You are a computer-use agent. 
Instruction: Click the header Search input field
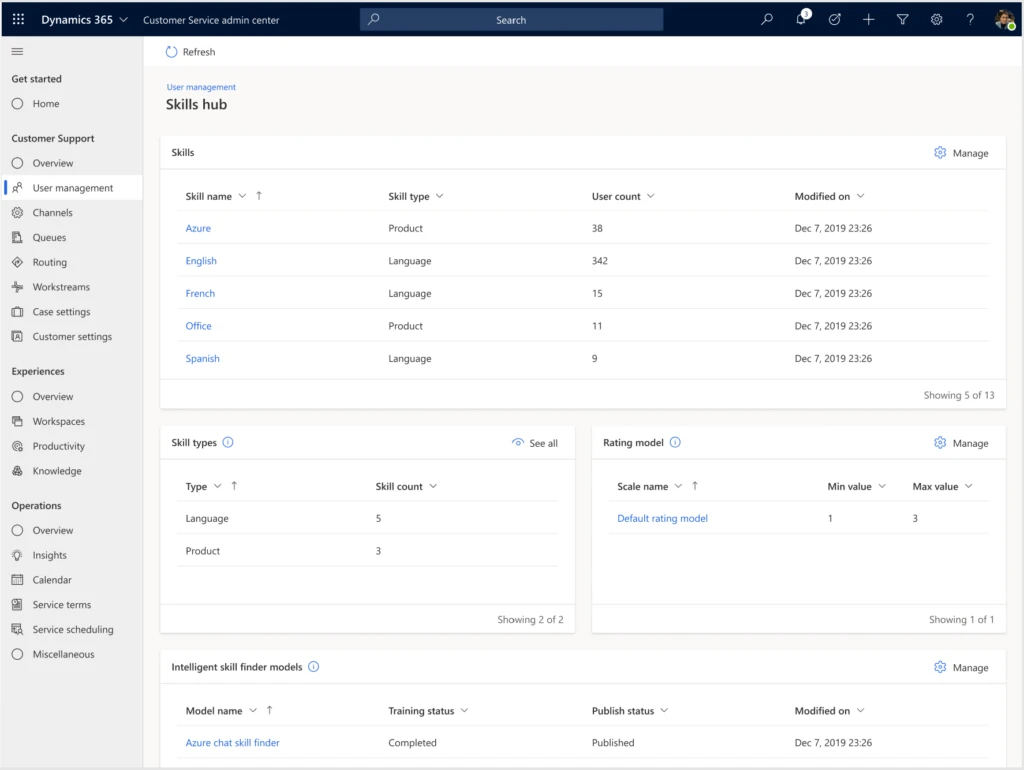[511, 20]
